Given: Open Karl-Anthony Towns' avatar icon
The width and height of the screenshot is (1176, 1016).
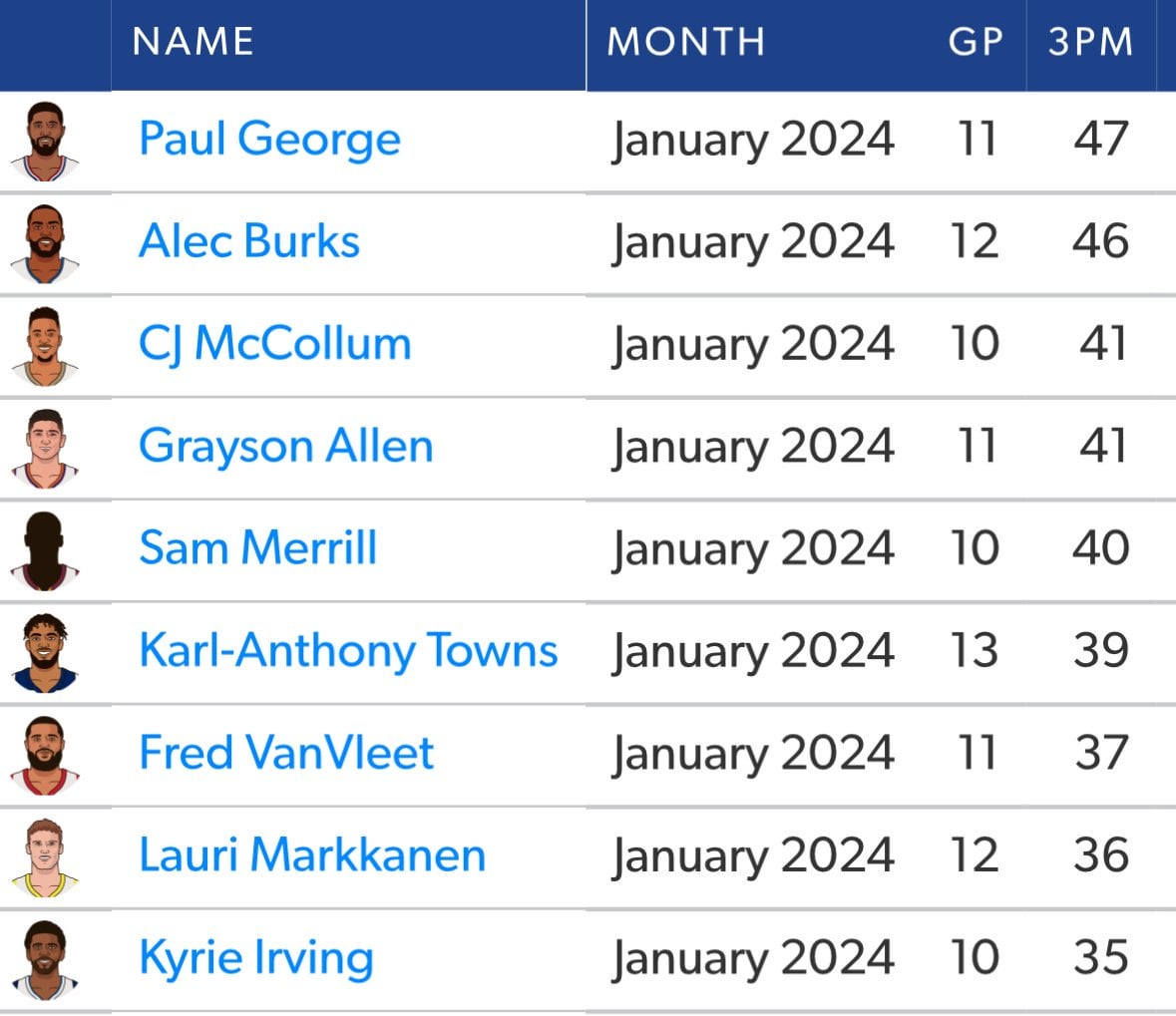Looking at the screenshot, I should (x=45, y=653).
